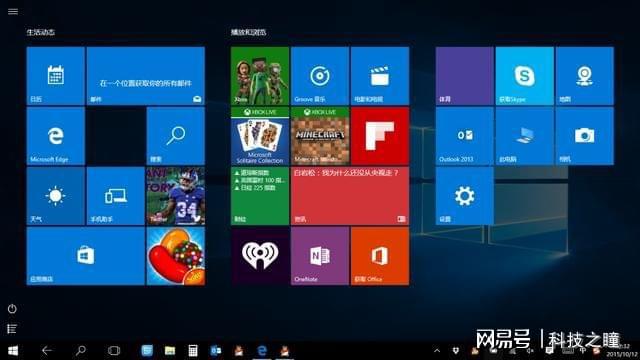
Task: Open the purple Sports tile
Action: tap(464, 76)
